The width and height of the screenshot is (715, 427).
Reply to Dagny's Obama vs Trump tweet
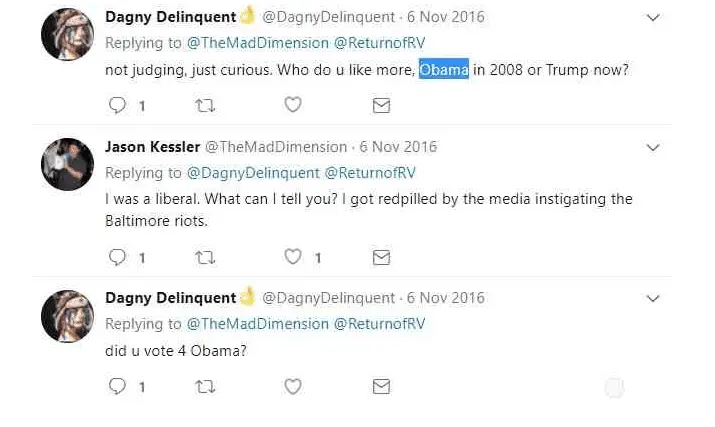117,105
